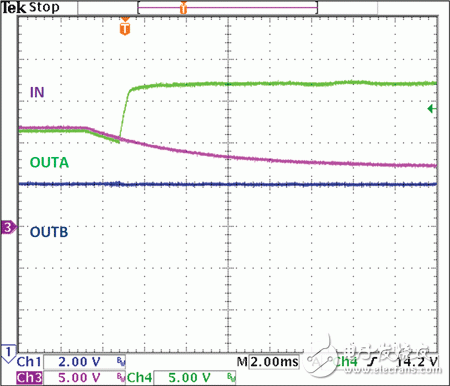
Task: Click the purple IN waveform label
Action: click(37, 92)
